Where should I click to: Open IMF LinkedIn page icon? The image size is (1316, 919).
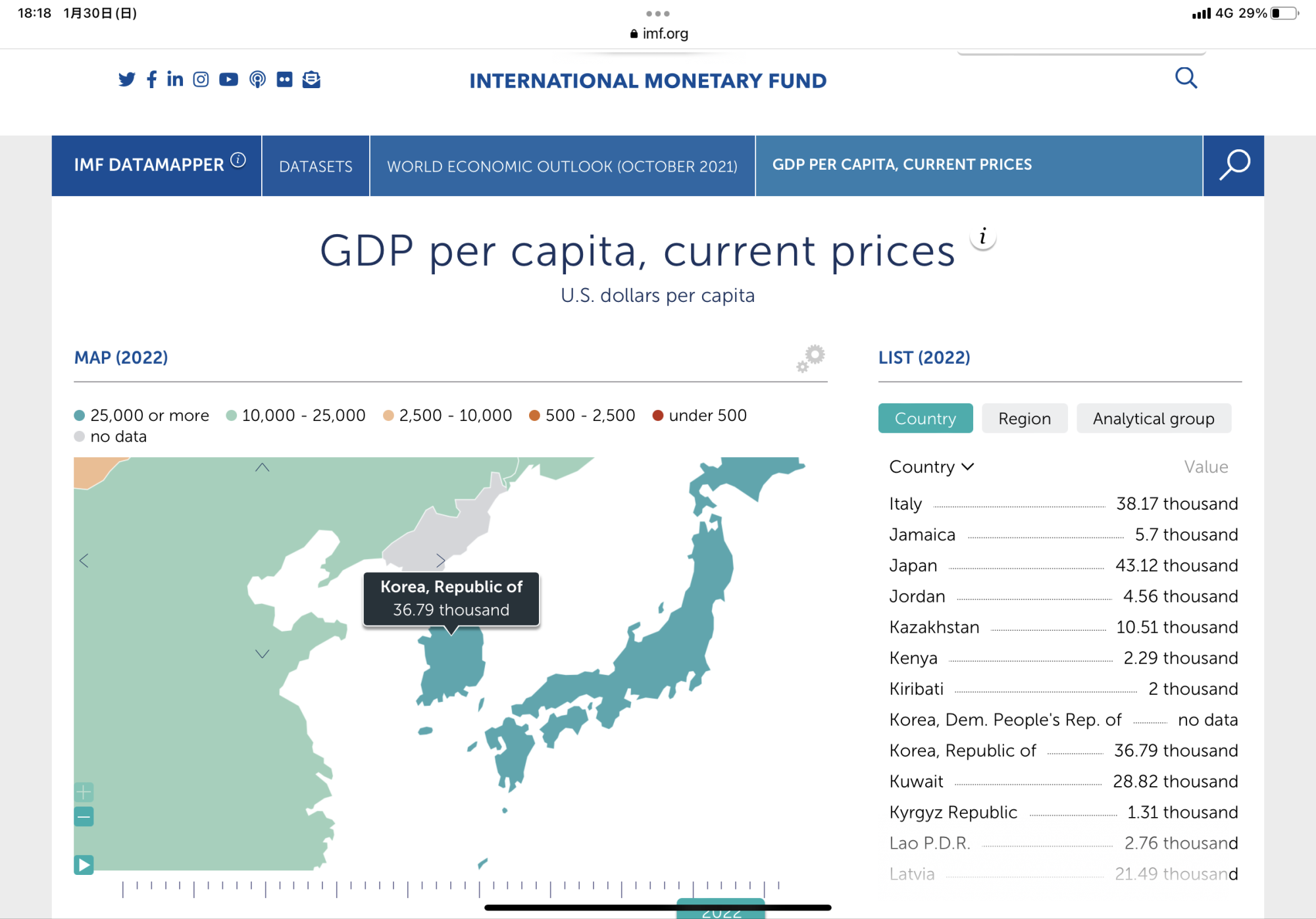[x=175, y=80]
